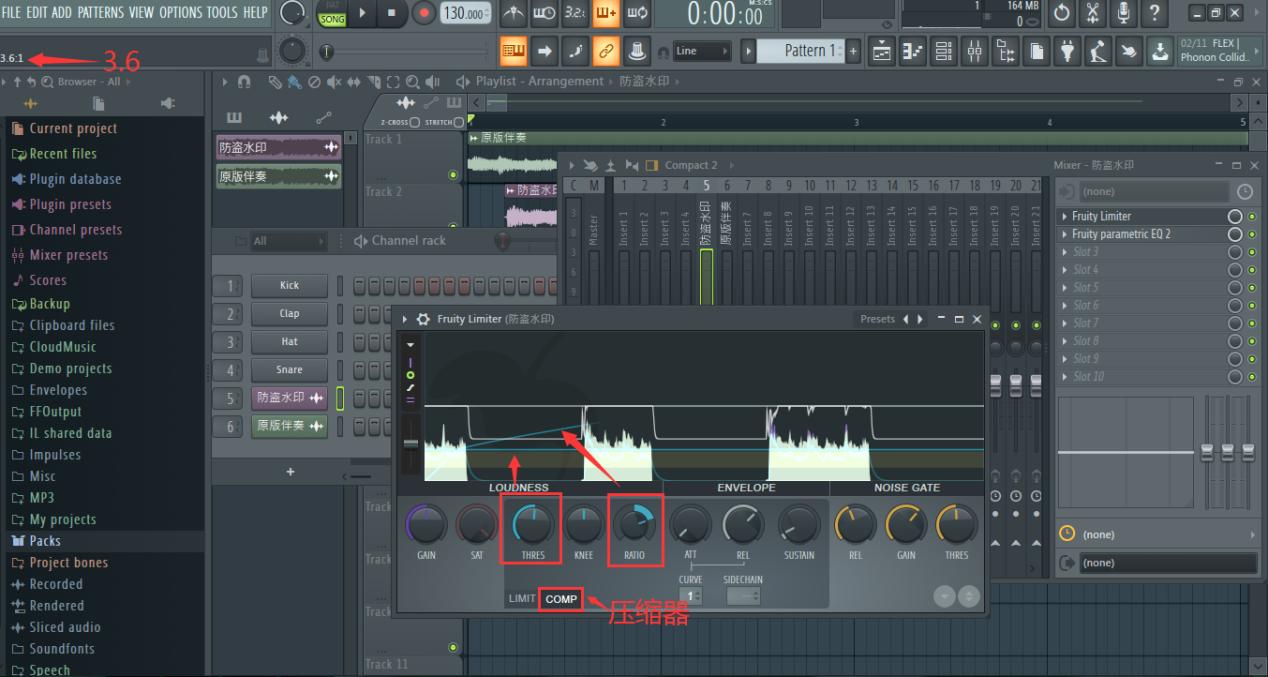Enable the Z-CROSS option in the Playlist

414,122
